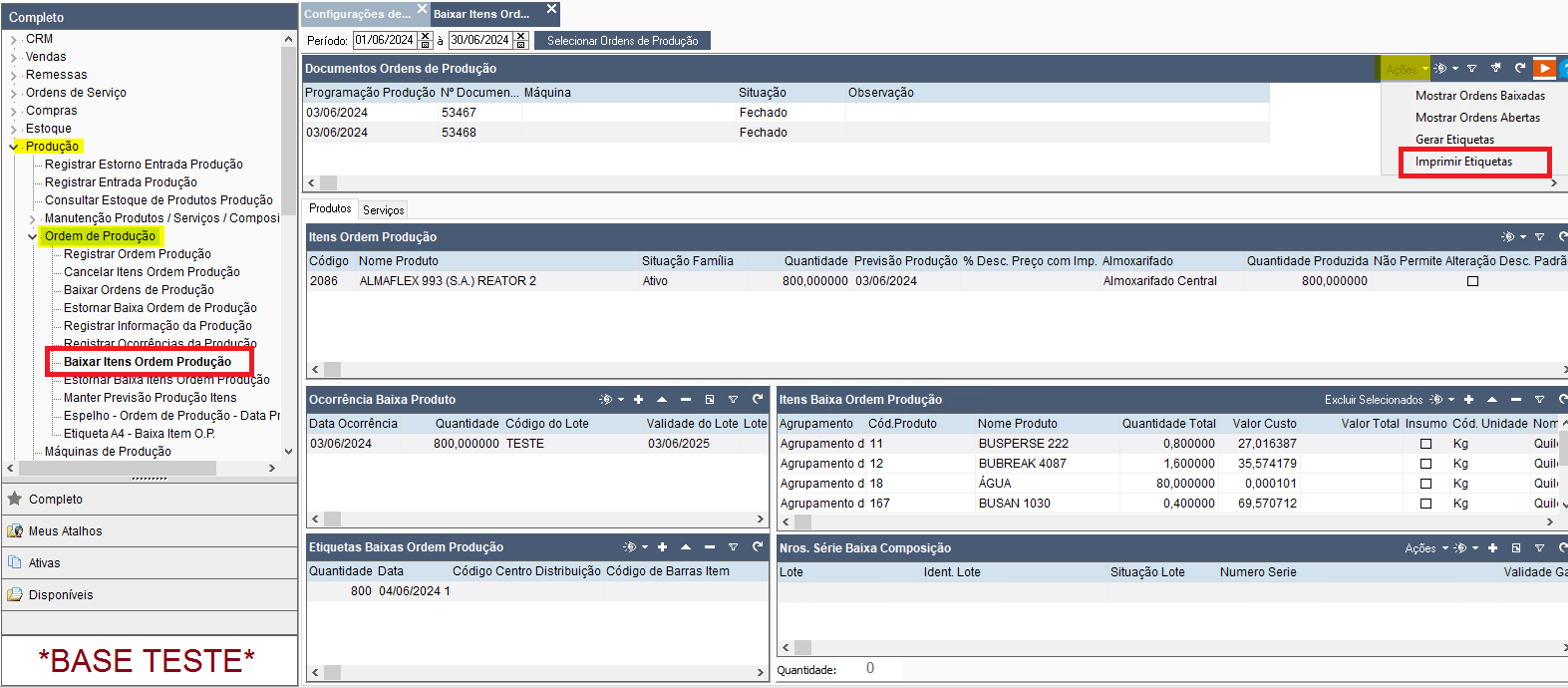Expand the CRM tree node

pos(14,39)
